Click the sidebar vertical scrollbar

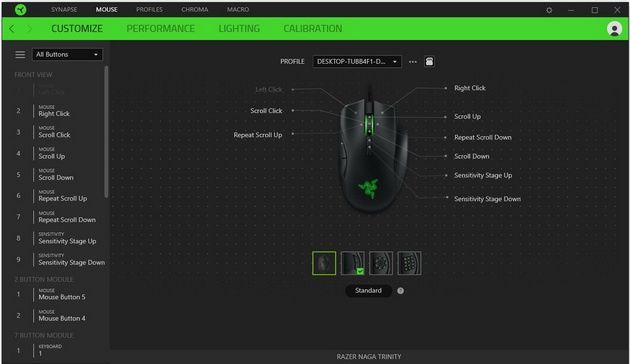coord(106,132)
